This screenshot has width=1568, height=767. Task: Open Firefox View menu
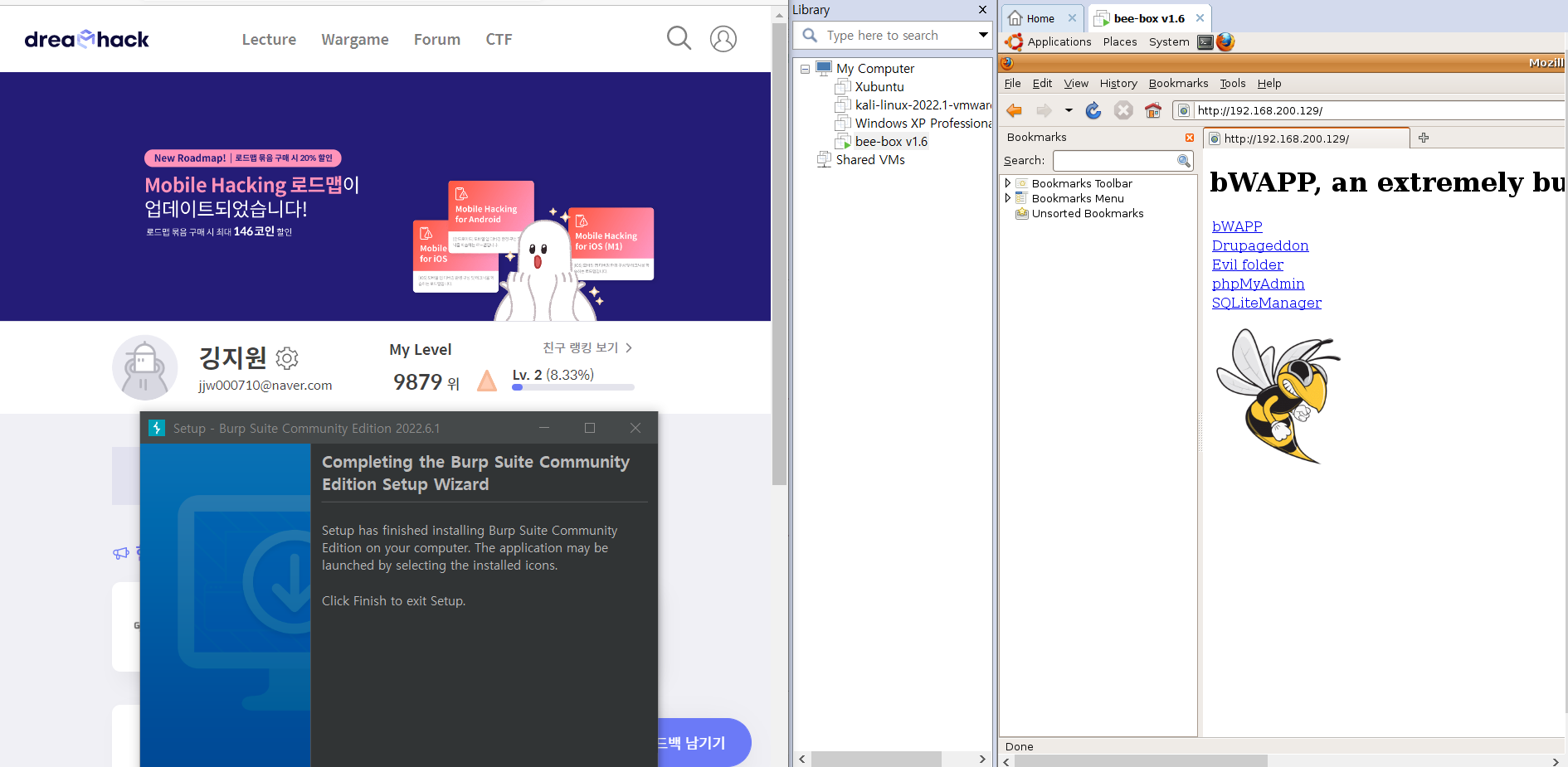click(1076, 83)
